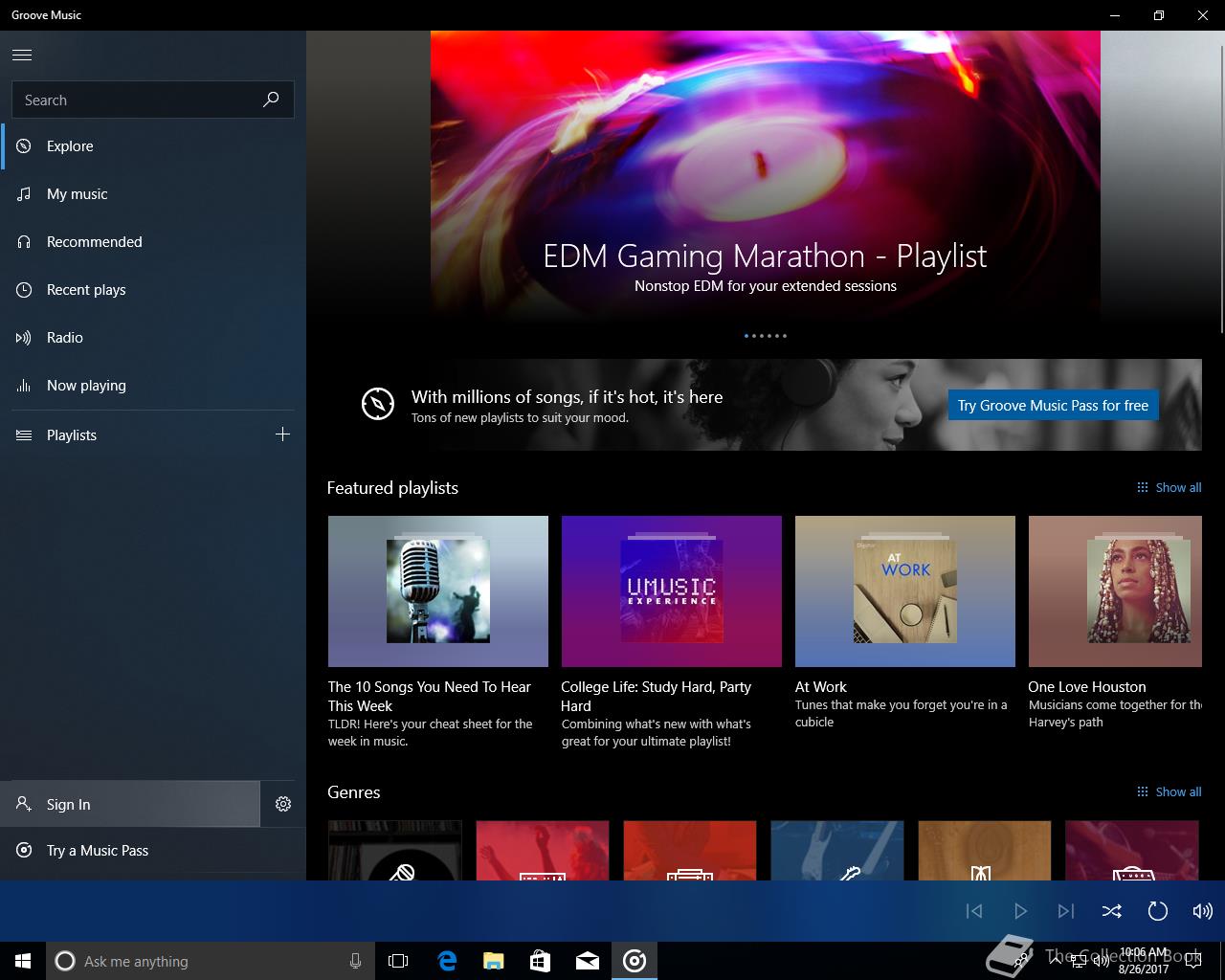Open File Explorer from taskbar

point(494,961)
